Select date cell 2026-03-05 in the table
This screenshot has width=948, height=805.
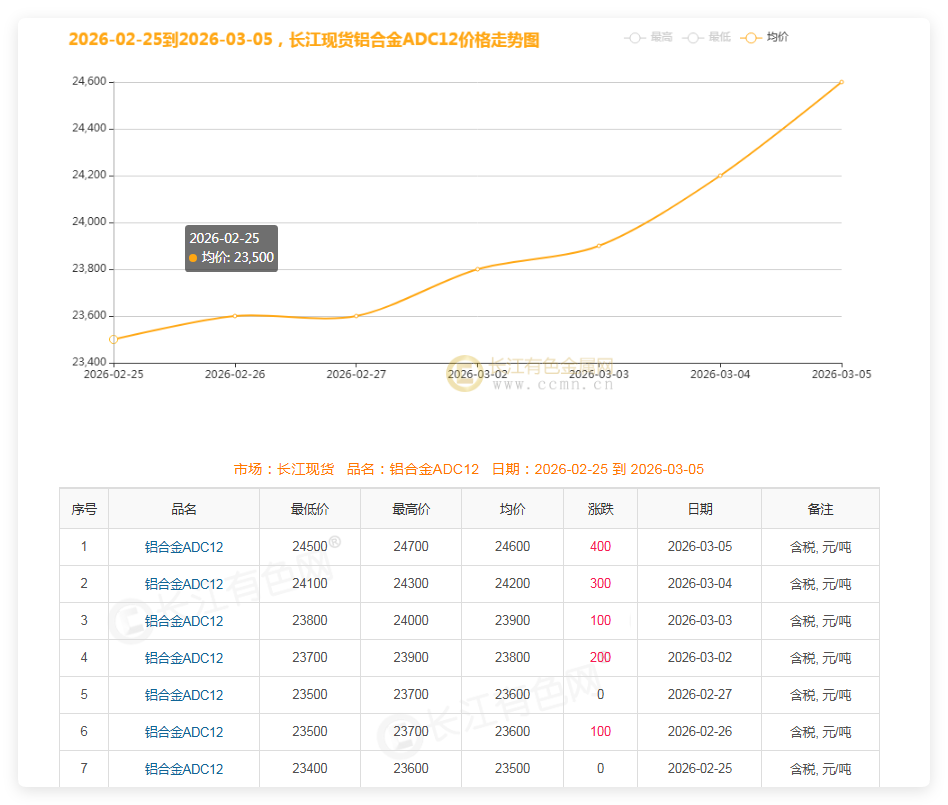click(x=700, y=546)
